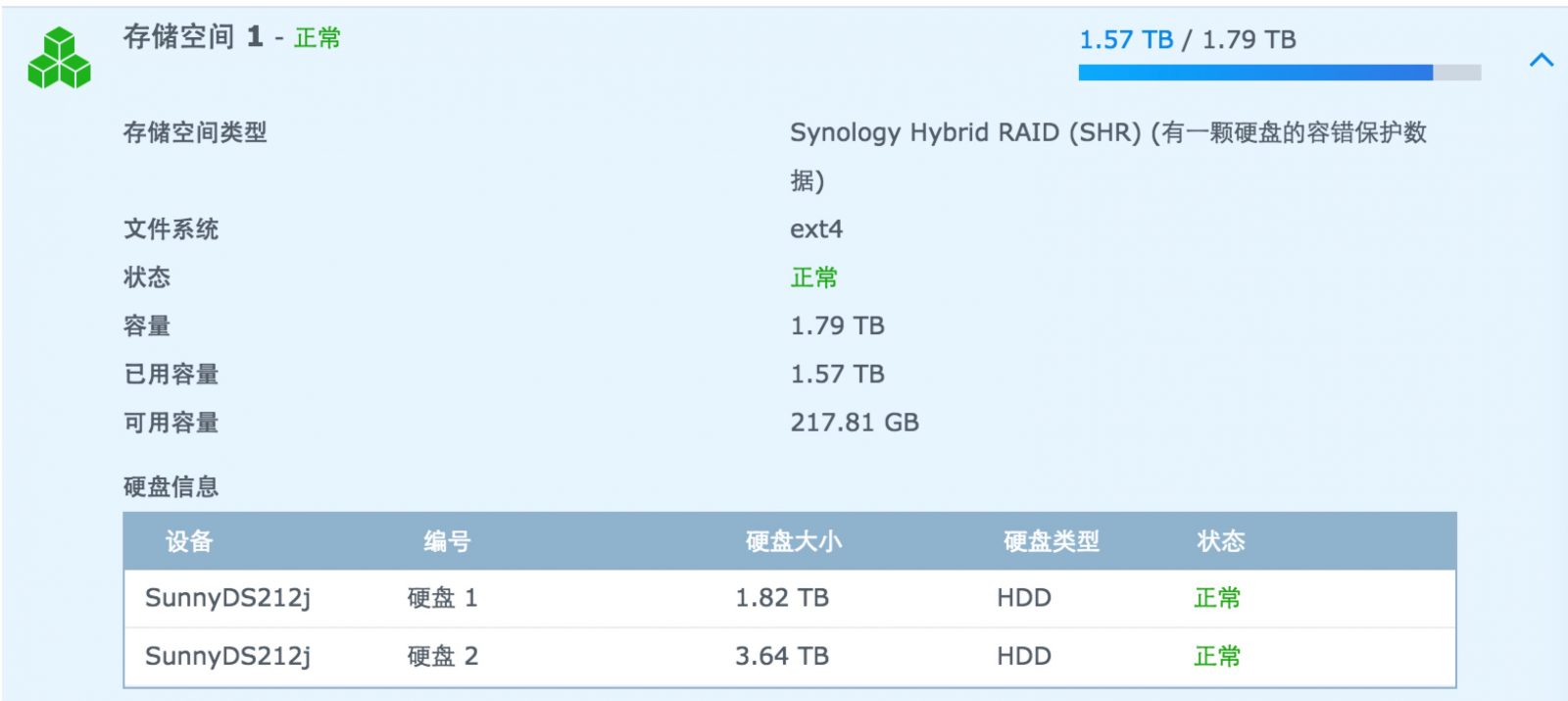Click the ext4 file system value
Viewport: 1568px width, 701px height.
816,229
